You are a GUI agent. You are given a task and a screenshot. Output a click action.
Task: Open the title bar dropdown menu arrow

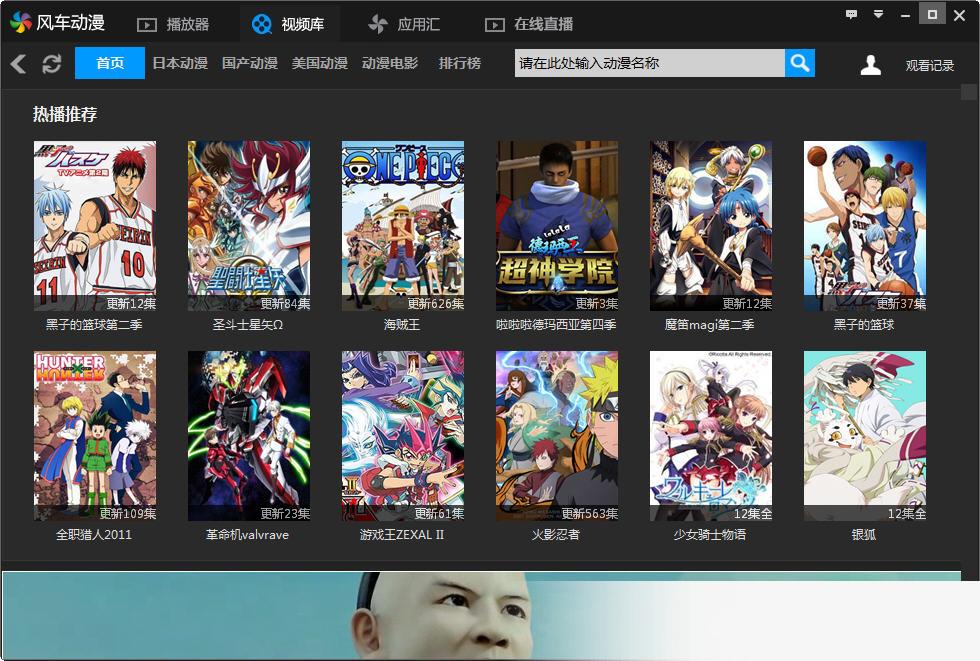click(x=878, y=14)
